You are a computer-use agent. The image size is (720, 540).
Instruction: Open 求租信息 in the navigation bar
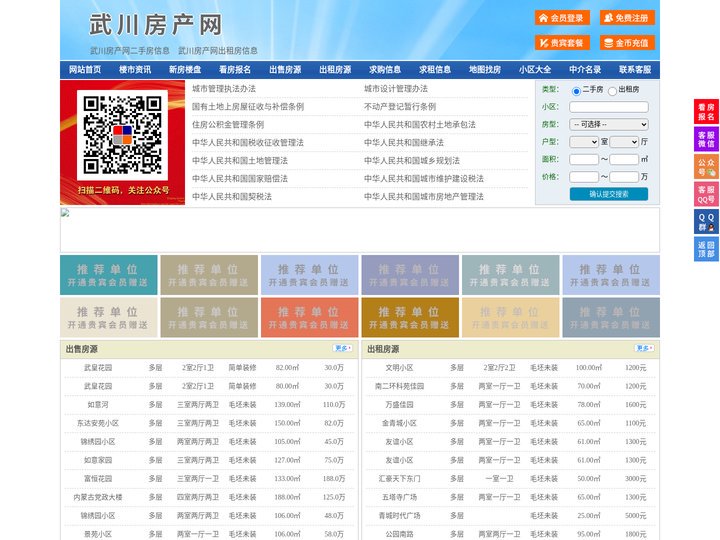[435, 70]
